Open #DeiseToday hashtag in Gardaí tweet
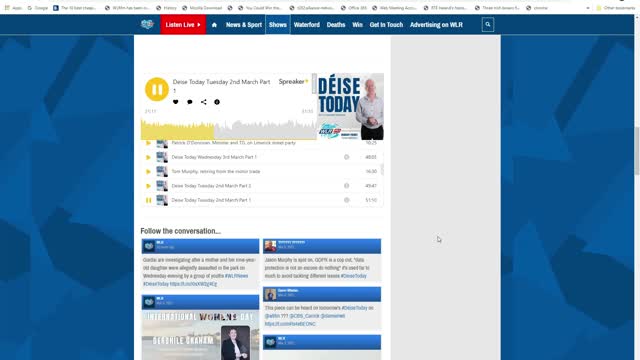The width and height of the screenshot is (640, 360). (156, 284)
